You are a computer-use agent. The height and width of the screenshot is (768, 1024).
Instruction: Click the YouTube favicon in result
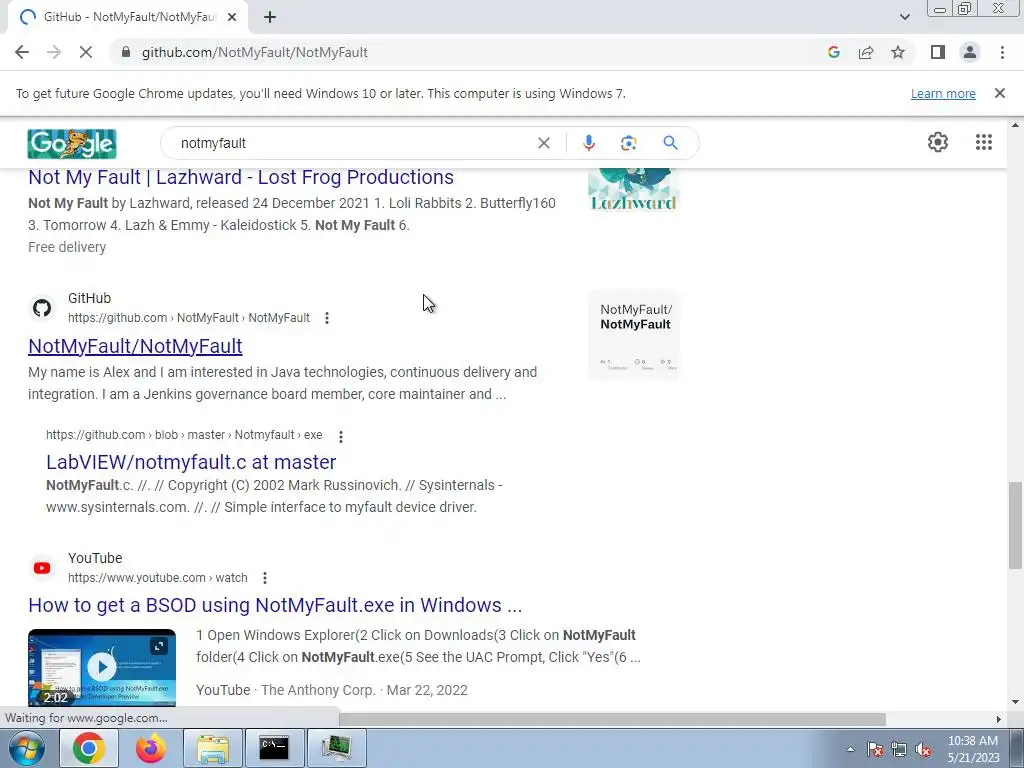tap(42, 568)
